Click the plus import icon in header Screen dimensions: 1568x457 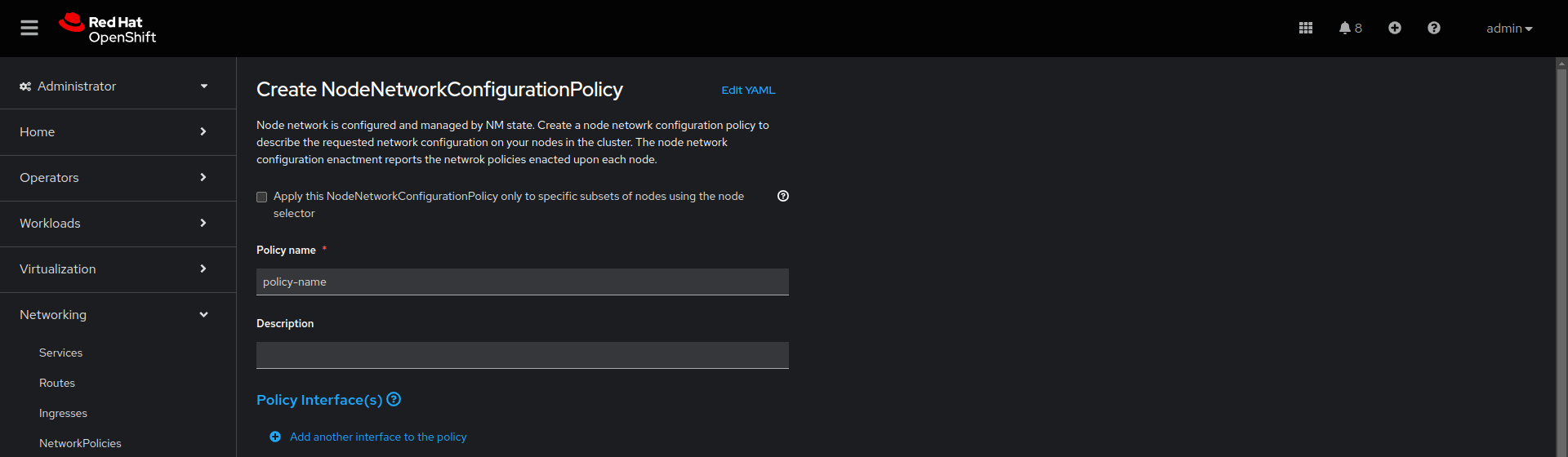(x=1395, y=29)
